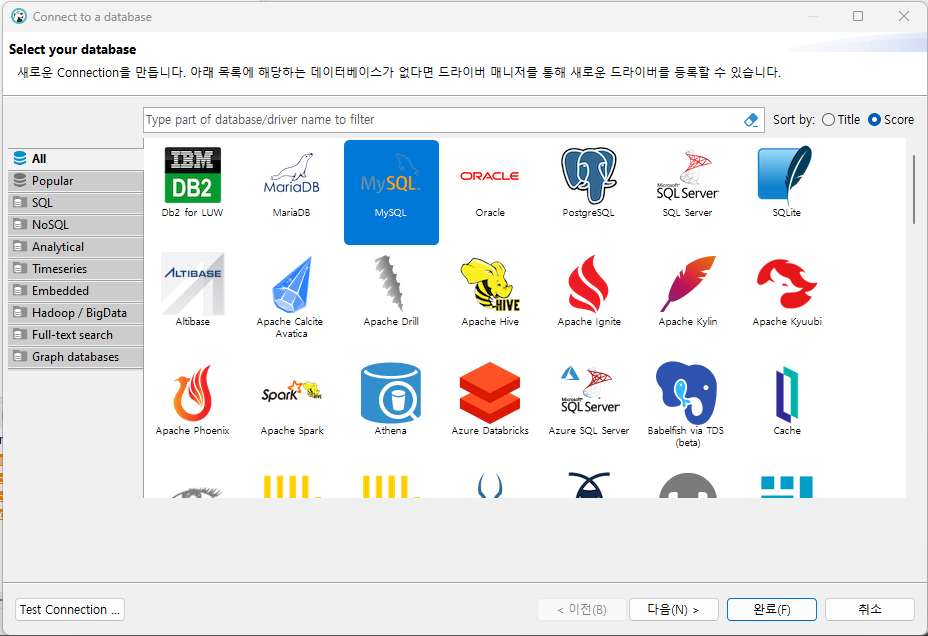Viewport: 928px width, 636px height.
Task: Open the Hadoop / BigData category
Action: (x=76, y=313)
